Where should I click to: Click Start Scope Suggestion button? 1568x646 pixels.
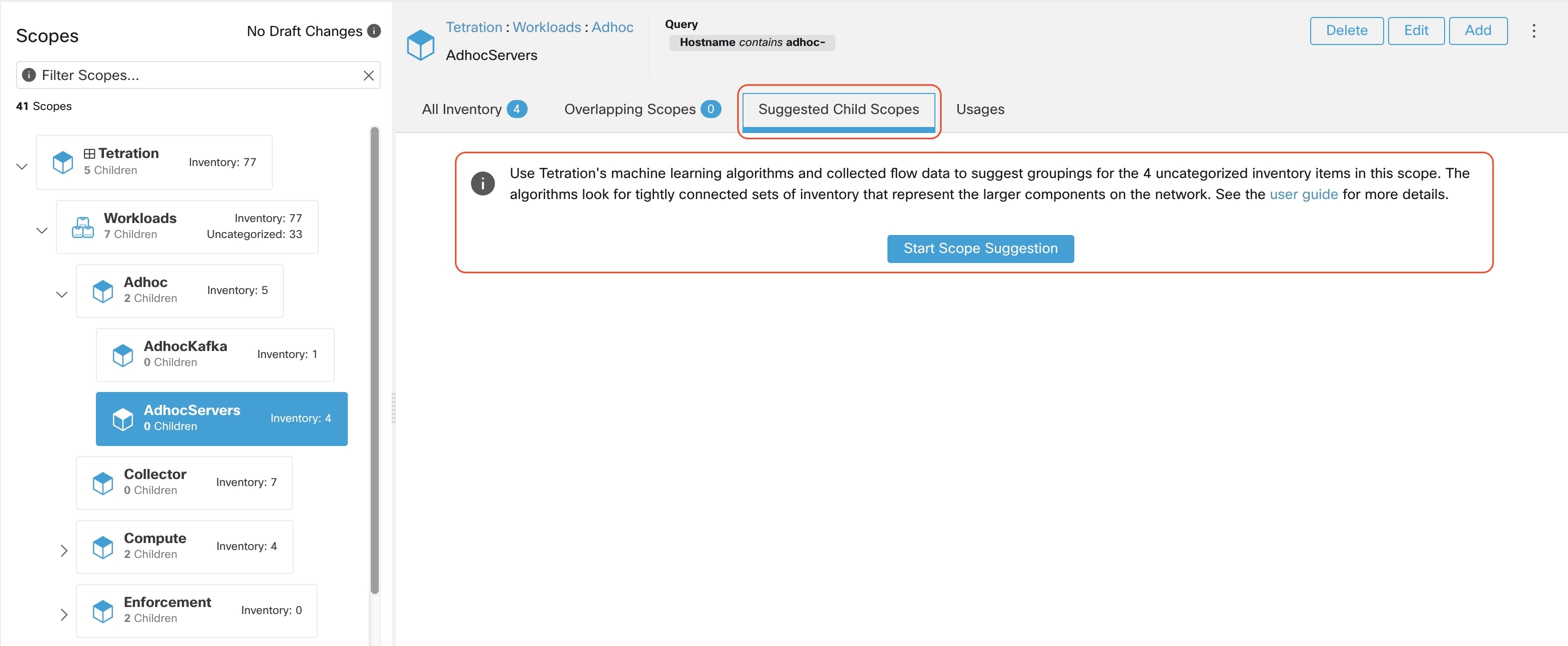coord(980,248)
